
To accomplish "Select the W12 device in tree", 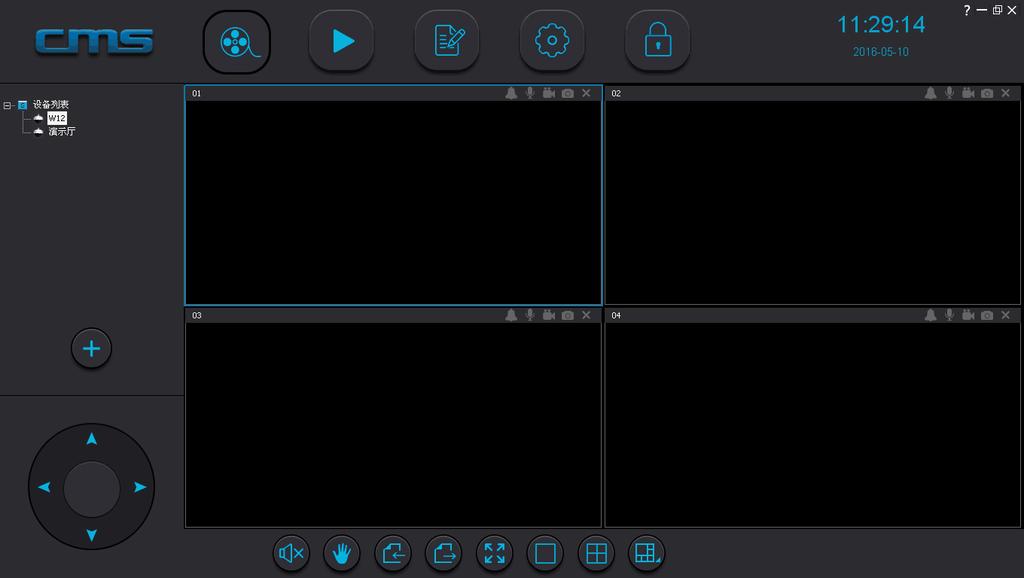I will pyautogui.click(x=57, y=118).
